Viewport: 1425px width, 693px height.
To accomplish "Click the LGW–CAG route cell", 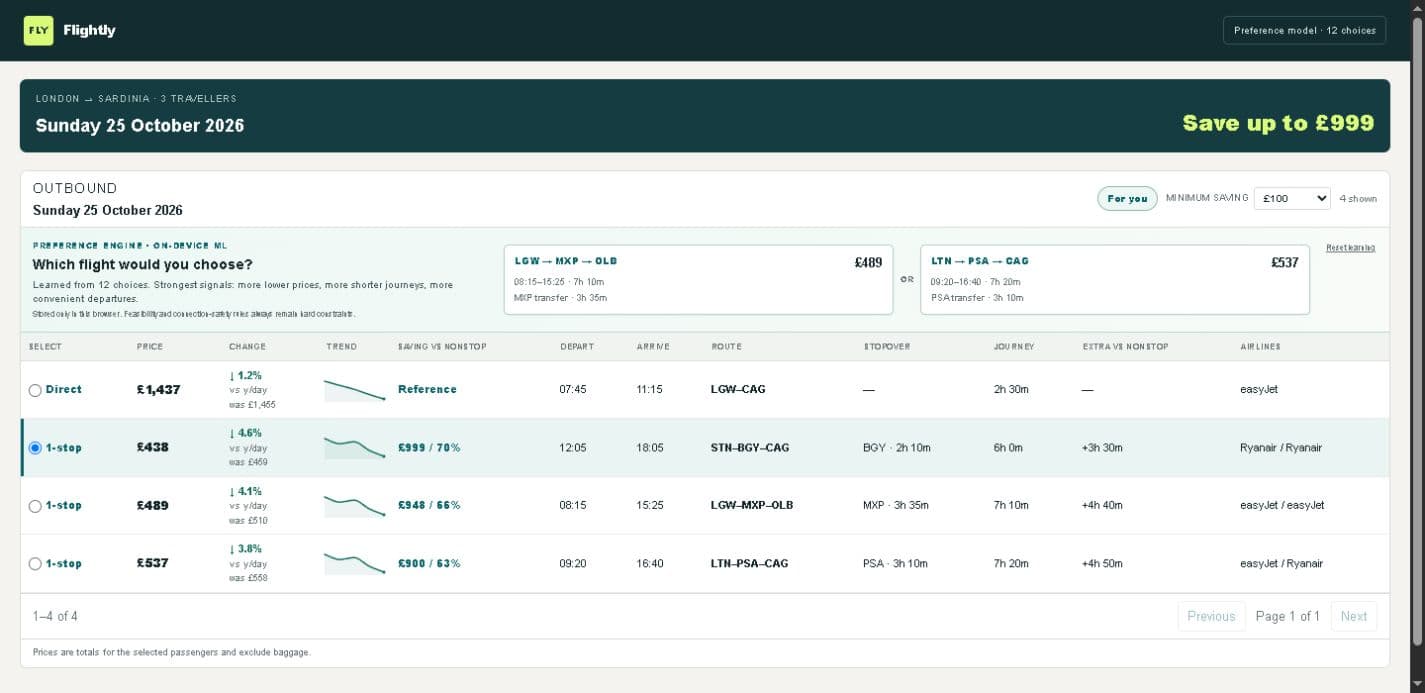I will pos(738,390).
